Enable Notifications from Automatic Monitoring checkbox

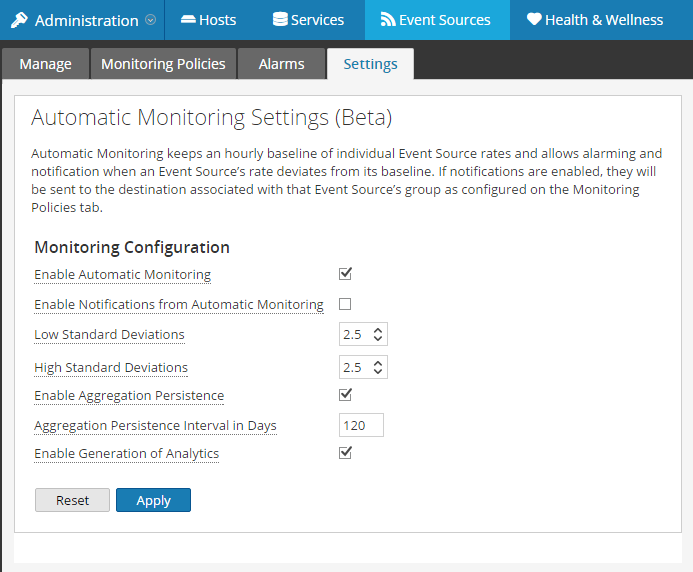pyautogui.click(x=346, y=304)
